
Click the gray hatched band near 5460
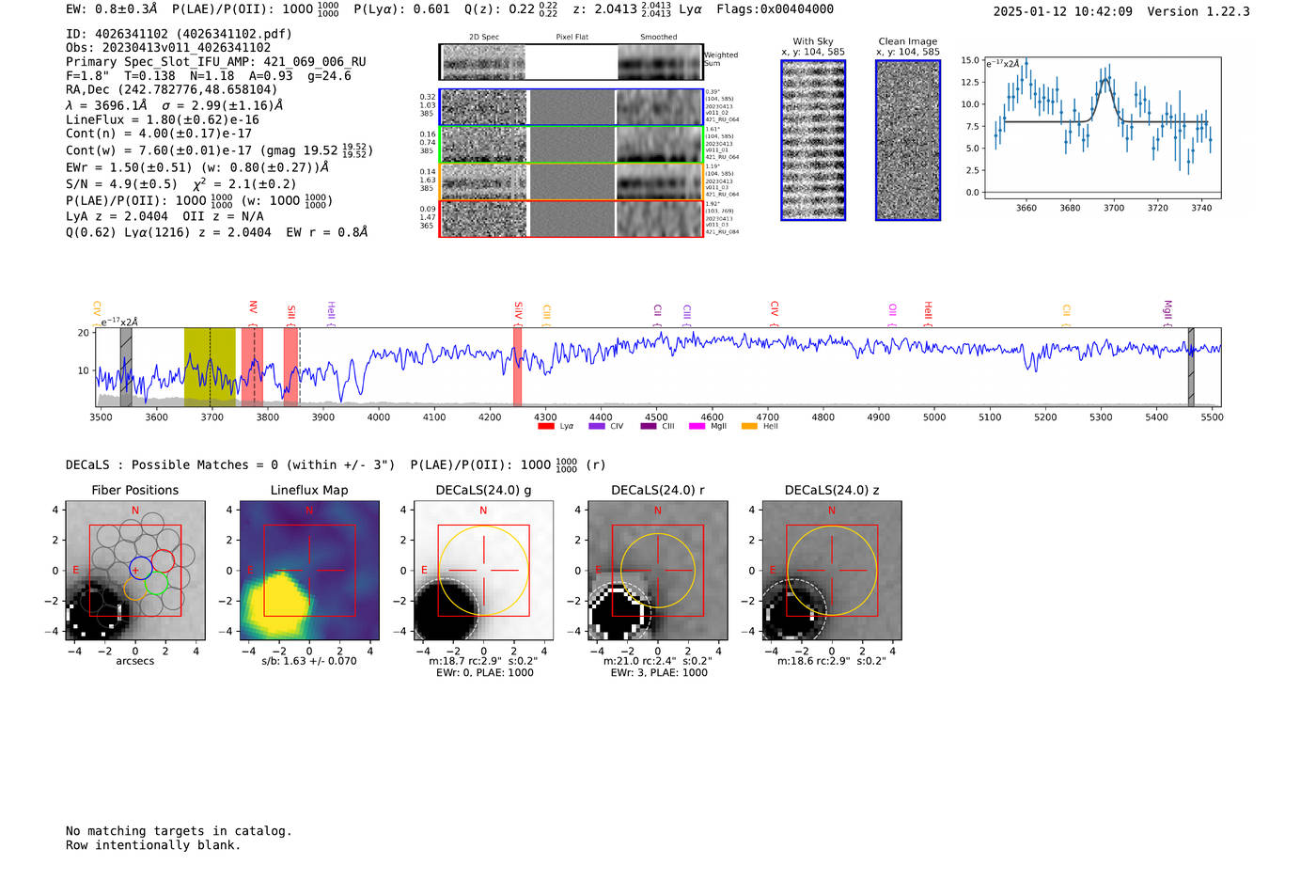(x=1191, y=367)
